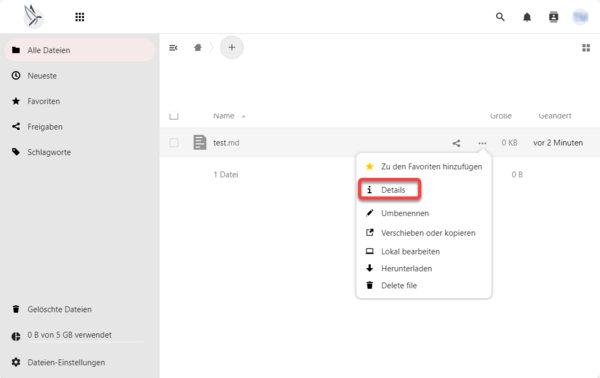Click the 0 B von 5 GB quota entry
This screenshot has height=378, width=600.
pos(80,336)
